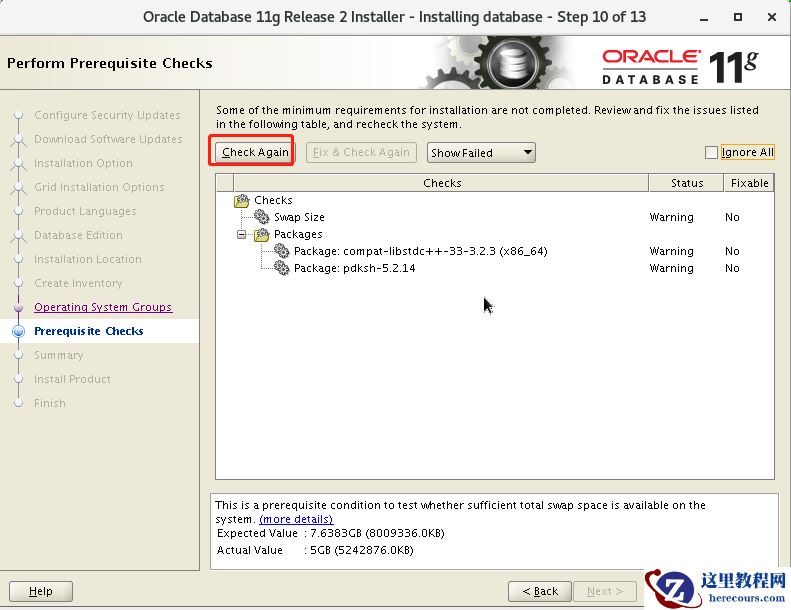Select Package: compat-libstdc++-33-3.2.3 (x86_64) row
The height and width of the screenshot is (610, 791).
pyautogui.click(x=494, y=251)
